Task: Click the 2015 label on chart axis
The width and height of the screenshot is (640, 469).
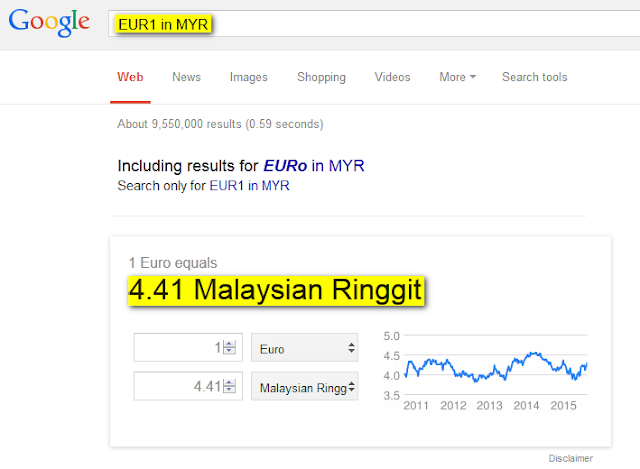Action: point(563,405)
